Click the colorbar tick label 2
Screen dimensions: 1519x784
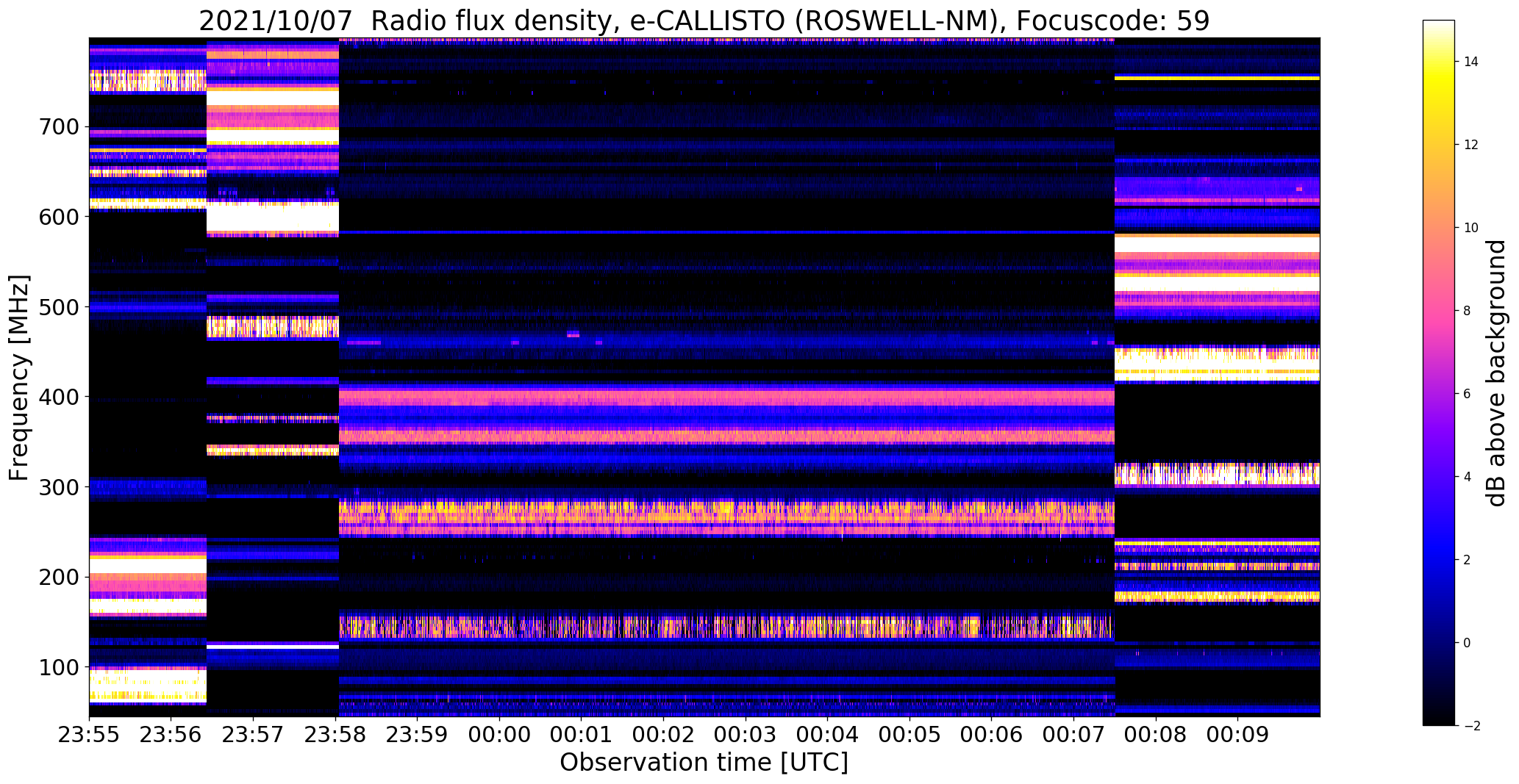1467,560
